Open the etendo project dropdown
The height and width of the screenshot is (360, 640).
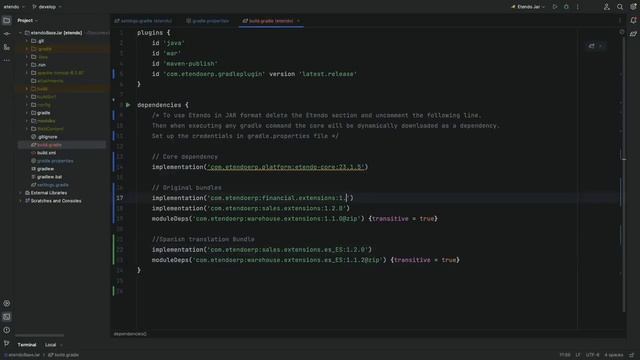tap(14, 7)
